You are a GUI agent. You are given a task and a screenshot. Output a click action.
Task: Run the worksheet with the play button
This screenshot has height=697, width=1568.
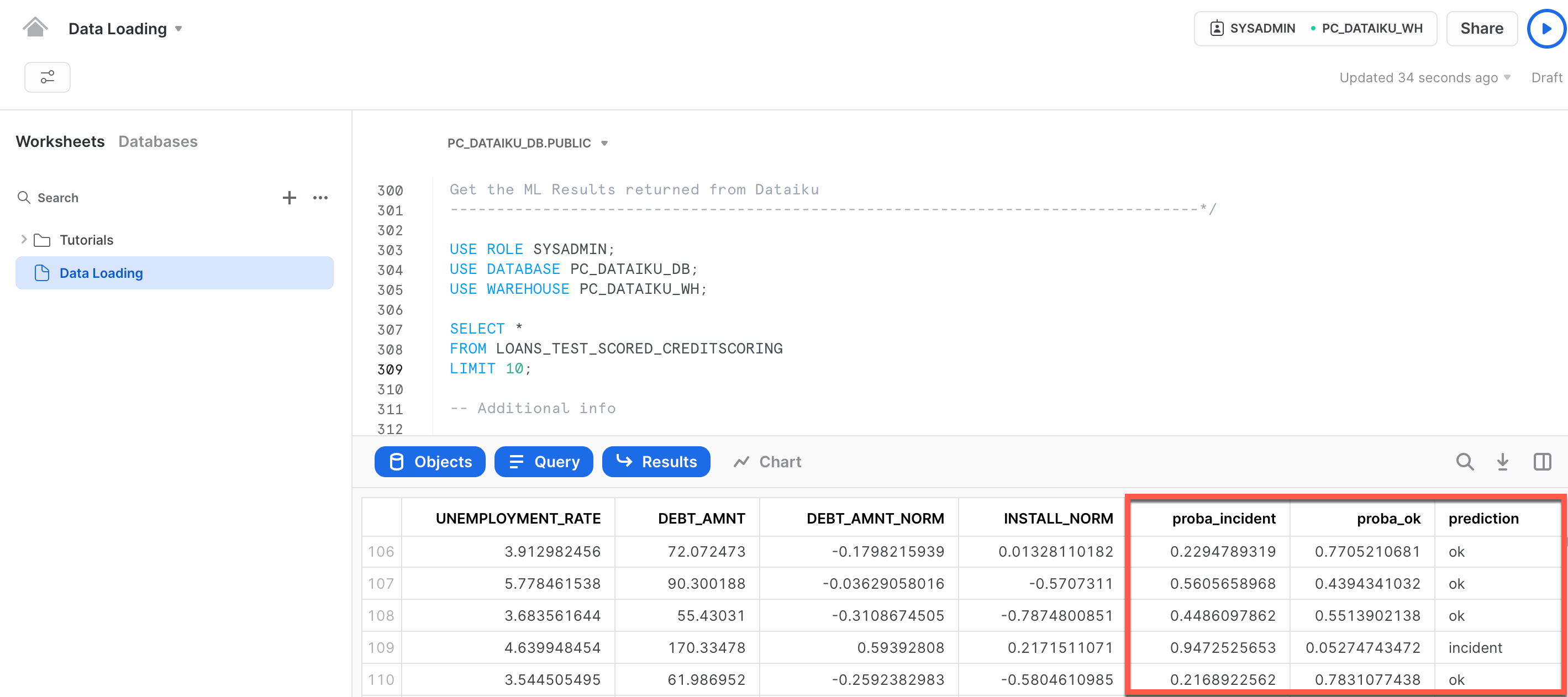pyautogui.click(x=1545, y=29)
